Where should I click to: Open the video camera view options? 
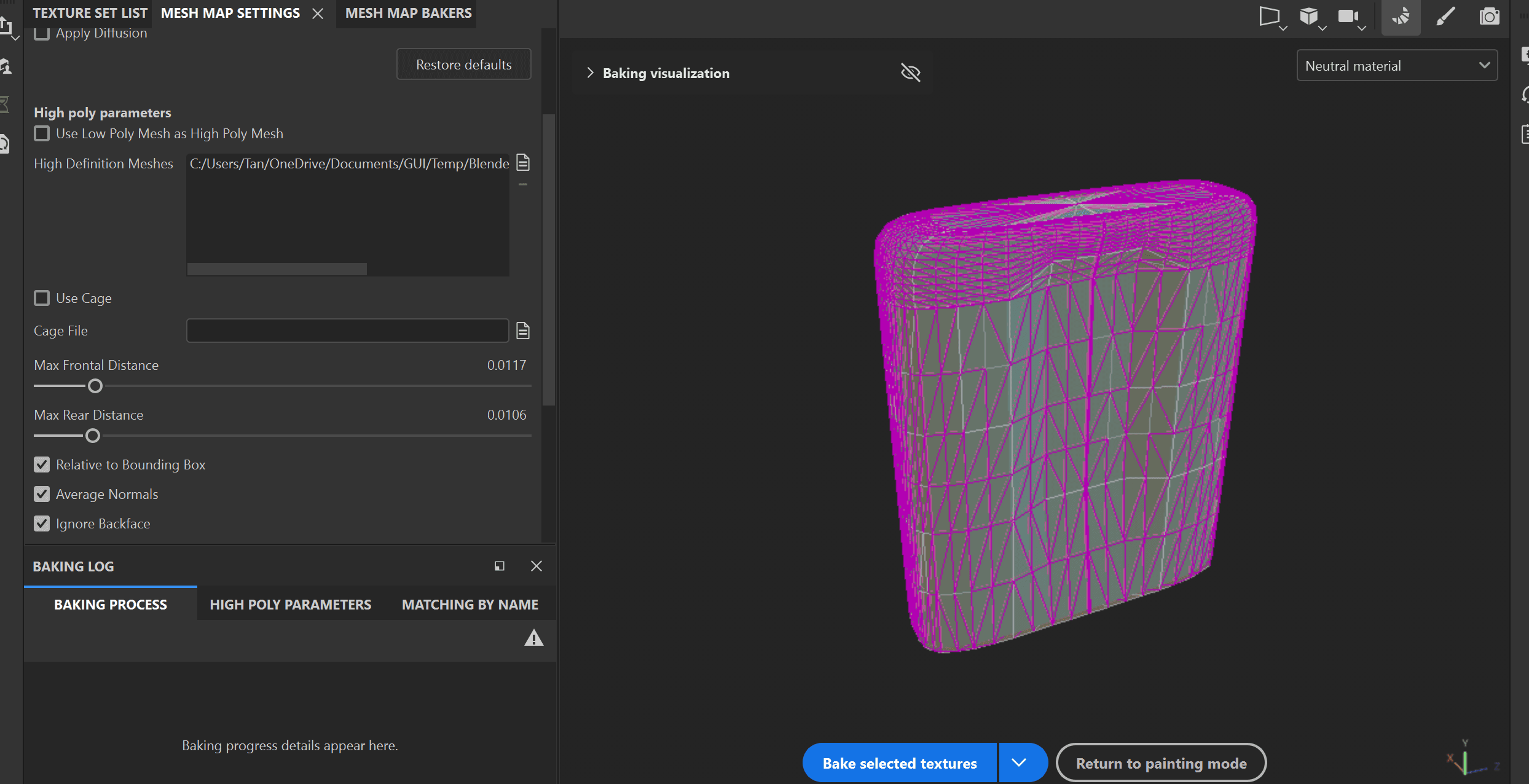(1351, 17)
